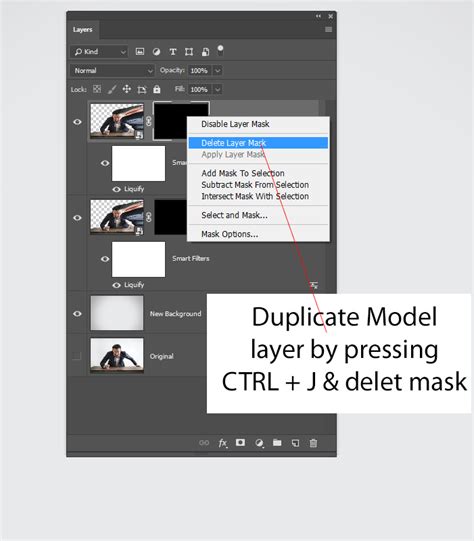Lock position move icon
The height and width of the screenshot is (541, 474).
coord(127,89)
